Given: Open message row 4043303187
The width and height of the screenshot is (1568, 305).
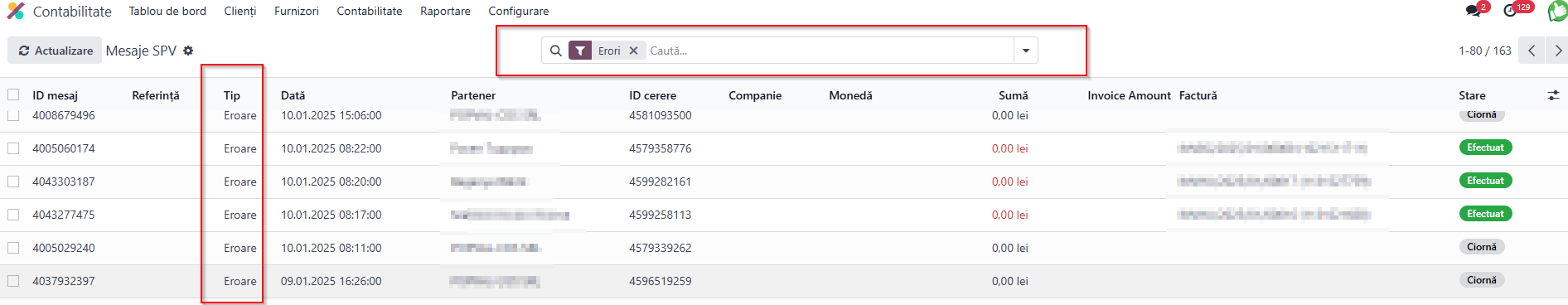Looking at the screenshot, I should click(x=784, y=182).
